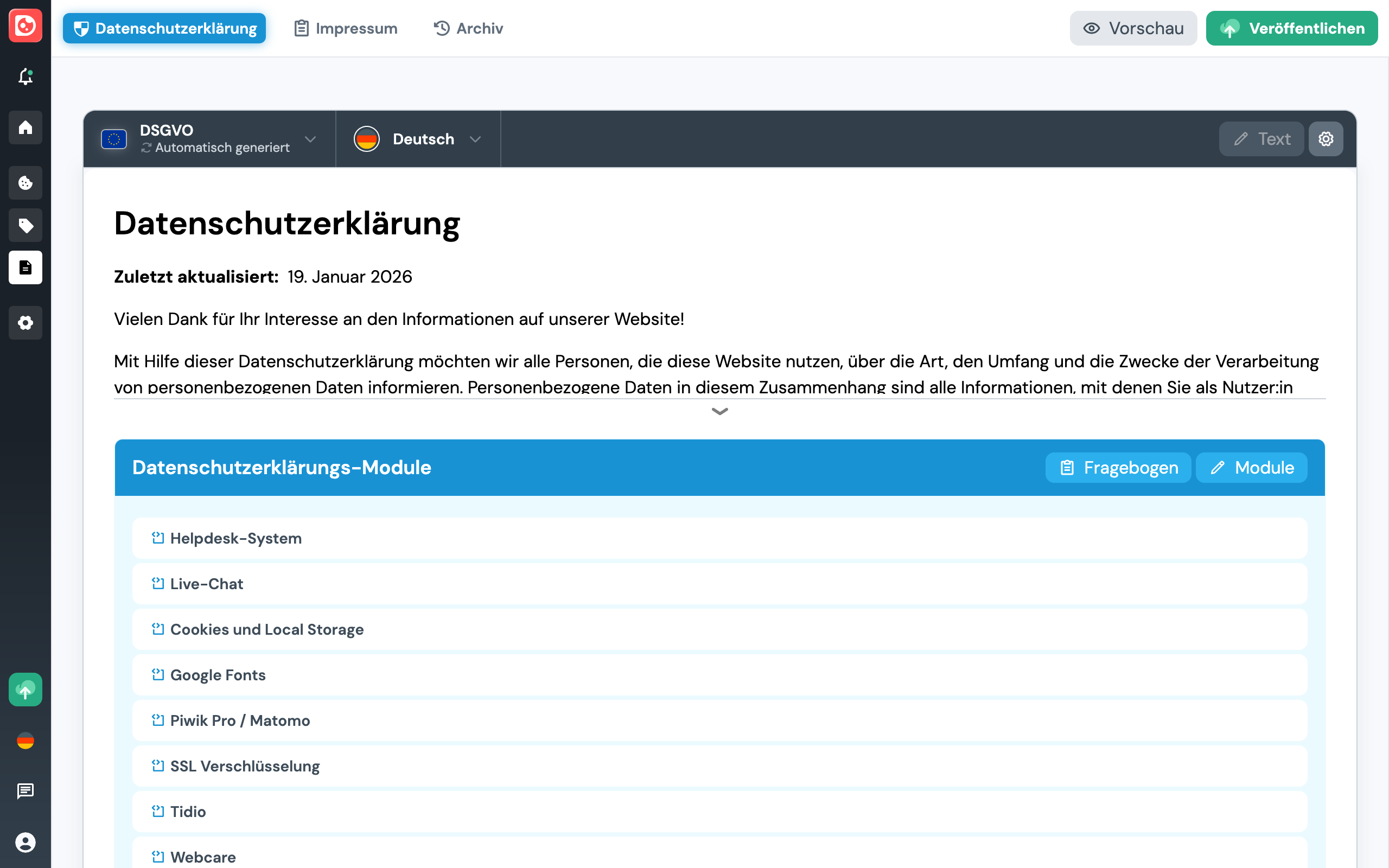Screen dimensions: 1389x868
Task: Switch to the Impressum tab
Action: tap(346, 28)
